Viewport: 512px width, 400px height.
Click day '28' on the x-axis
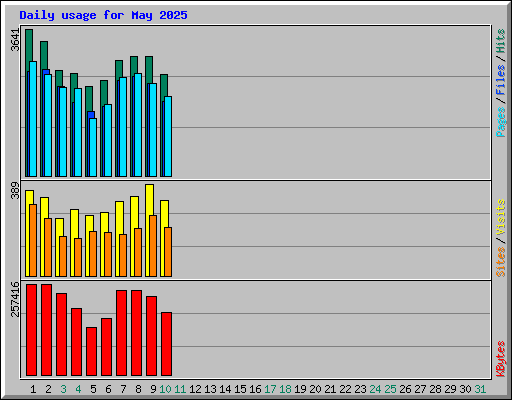pos(435,389)
